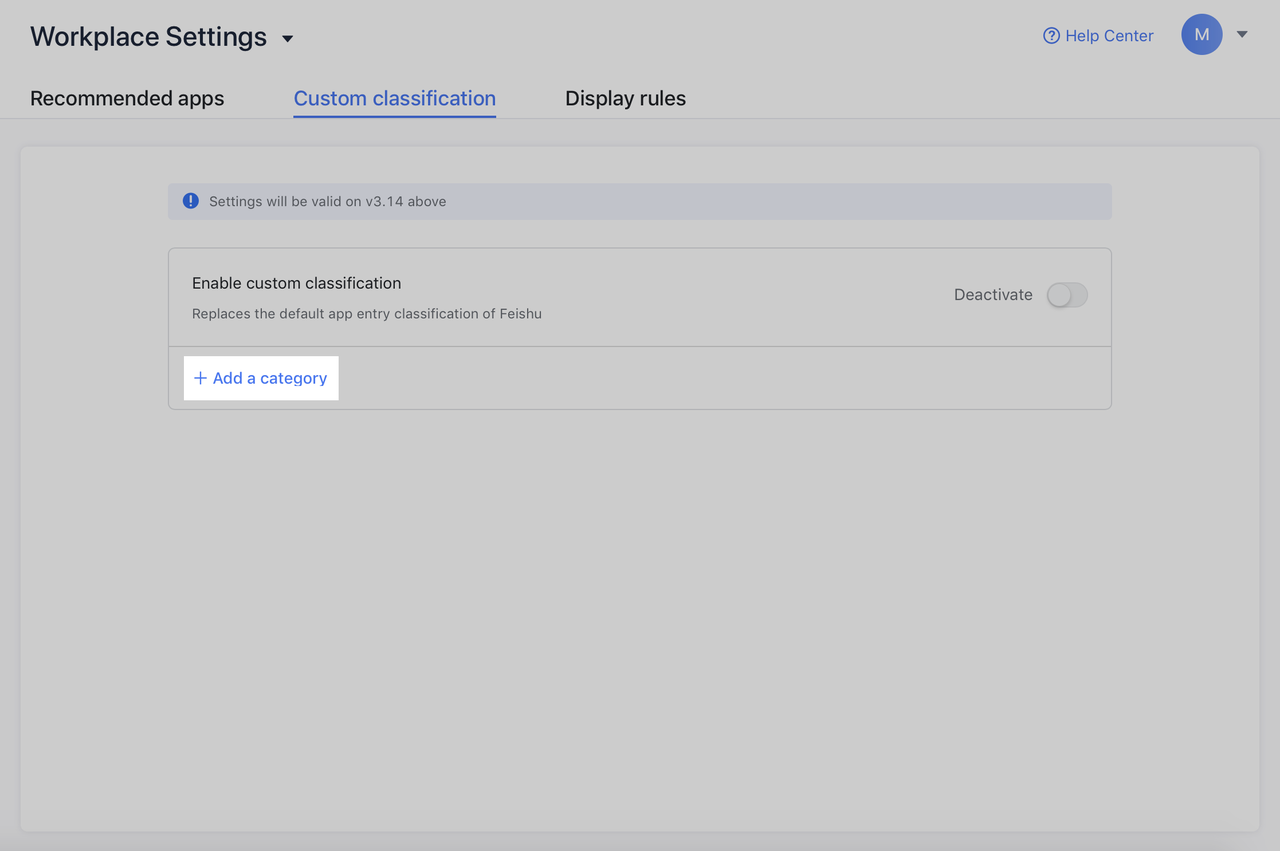This screenshot has width=1280, height=851.
Task: Click the Help Center question mark icon
Action: coord(1051,36)
